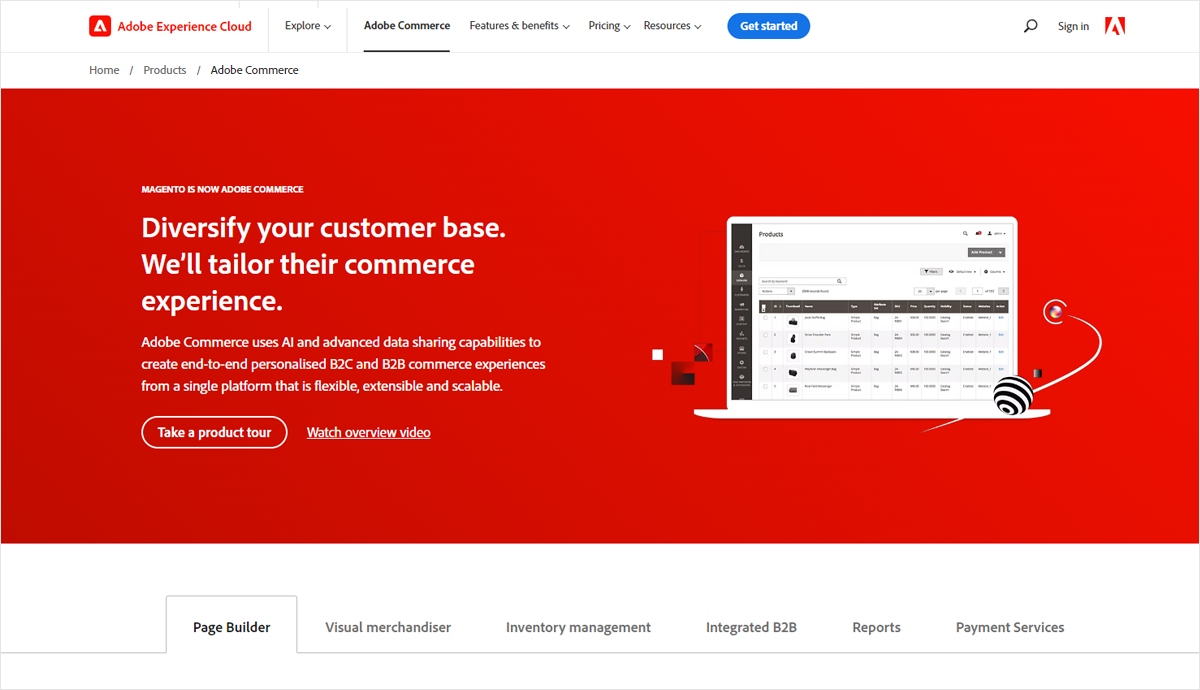
Task: Click the Adobe Commerce breadcrumb item
Action: (255, 70)
